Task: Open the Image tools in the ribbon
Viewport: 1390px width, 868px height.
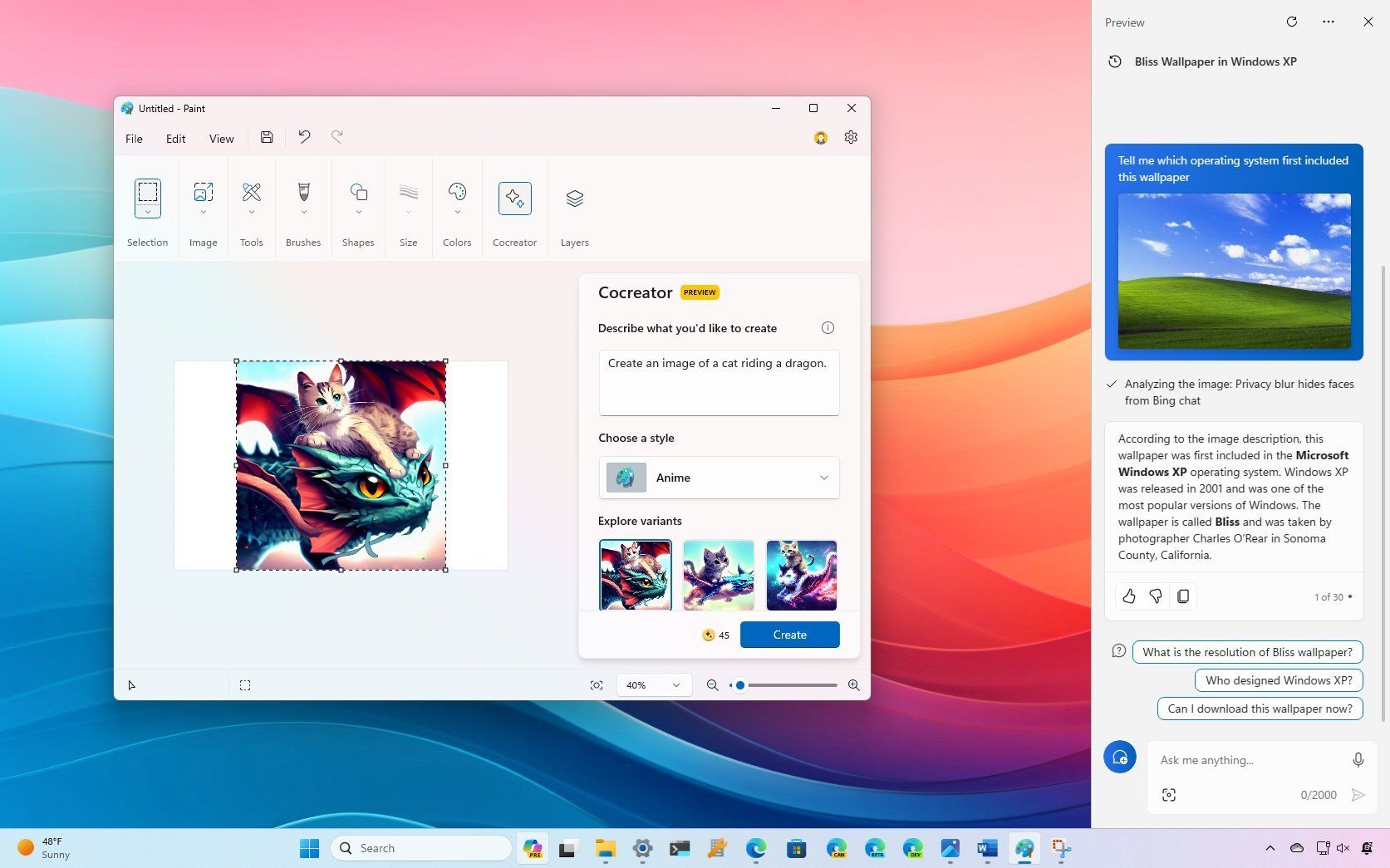Action: pos(203,198)
